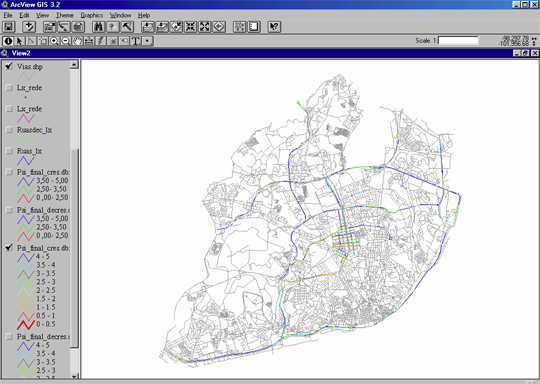This screenshot has width=540, height=384.
Task: Select the Hot Link lightning tool
Action: pyautogui.click(x=101, y=41)
